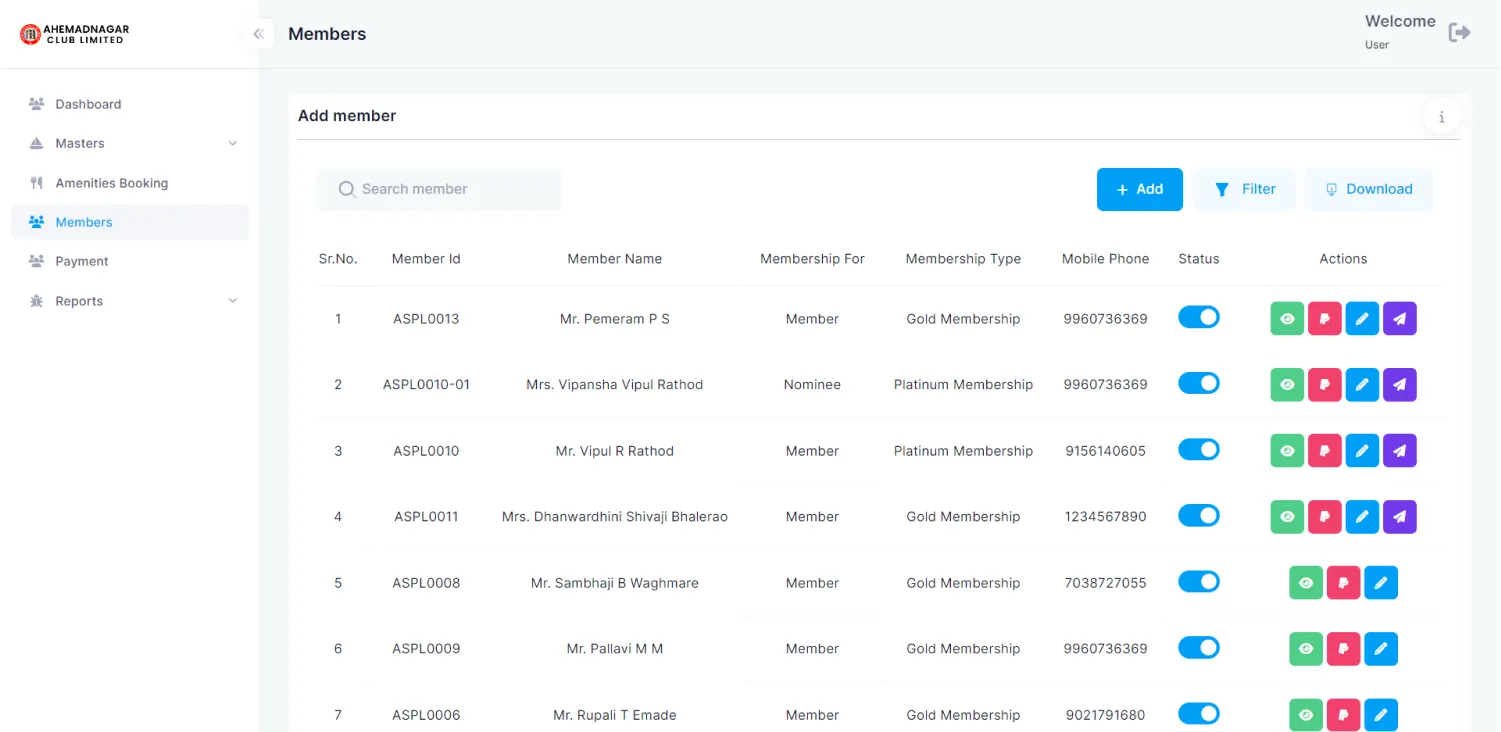The height and width of the screenshot is (732, 1501).
Task: Switch off status for ASPL0009
Action: (1199, 647)
